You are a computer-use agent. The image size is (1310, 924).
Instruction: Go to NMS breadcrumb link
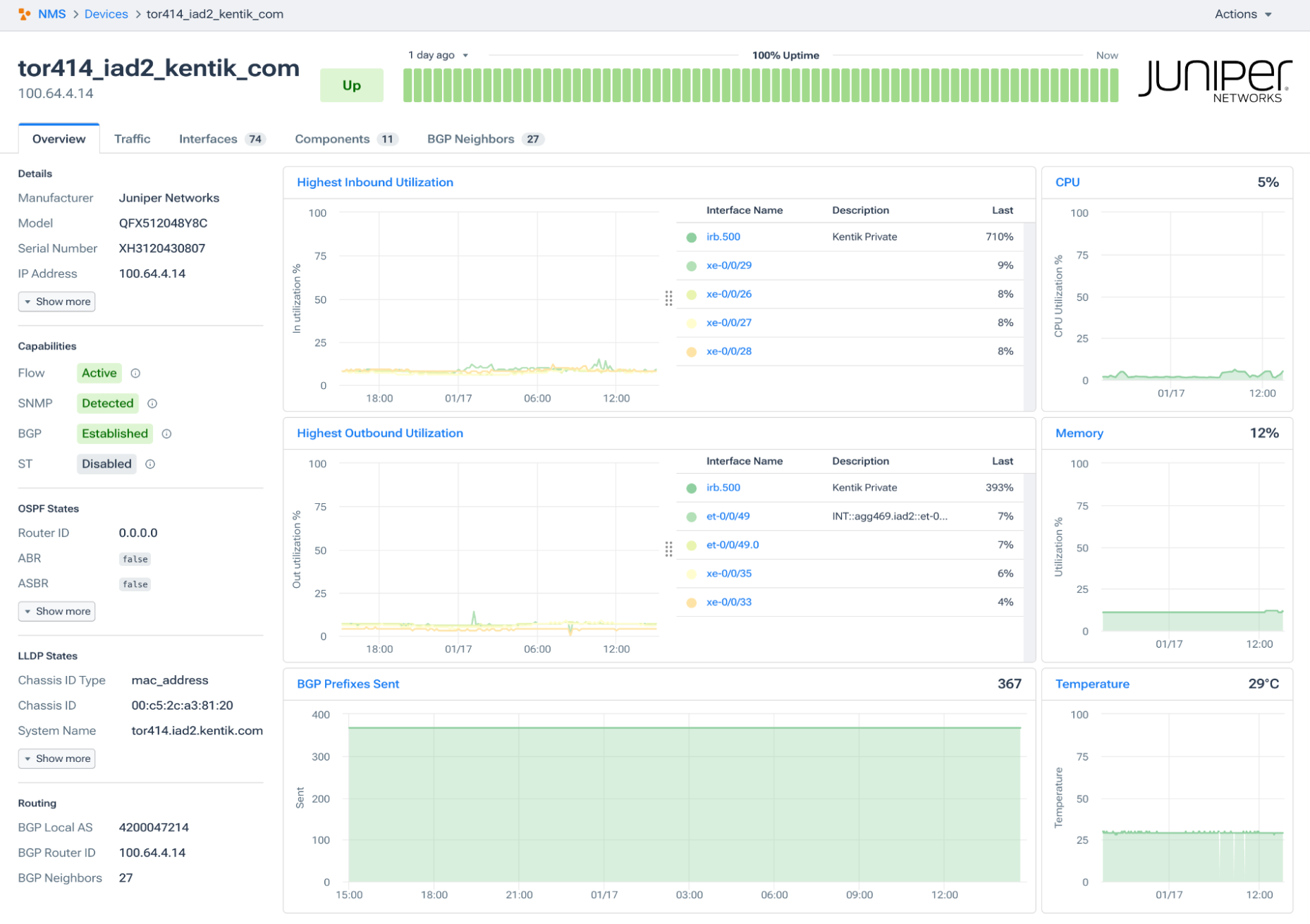pyautogui.click(x=52, y=14)
